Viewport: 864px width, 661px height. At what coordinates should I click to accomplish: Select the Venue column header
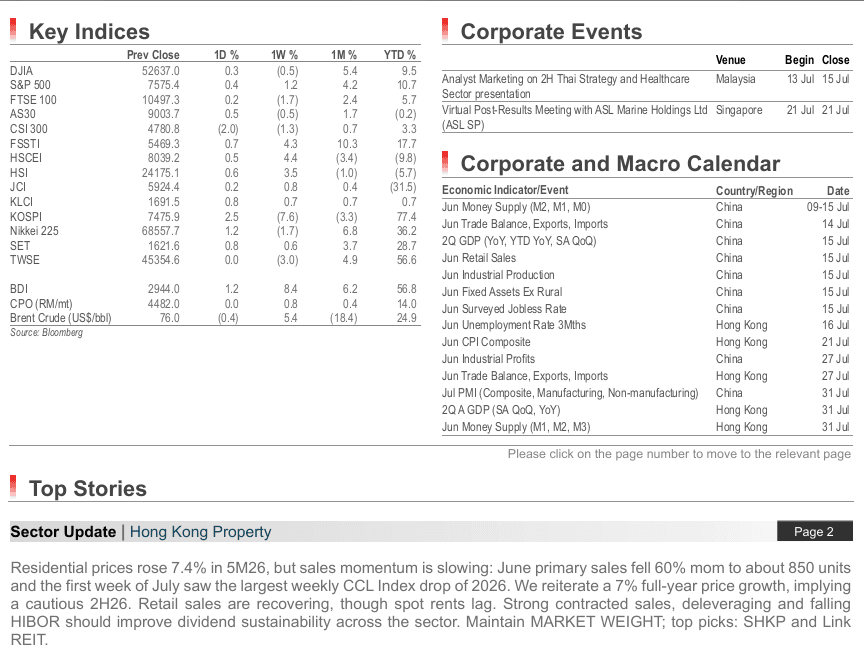(731, 60)
